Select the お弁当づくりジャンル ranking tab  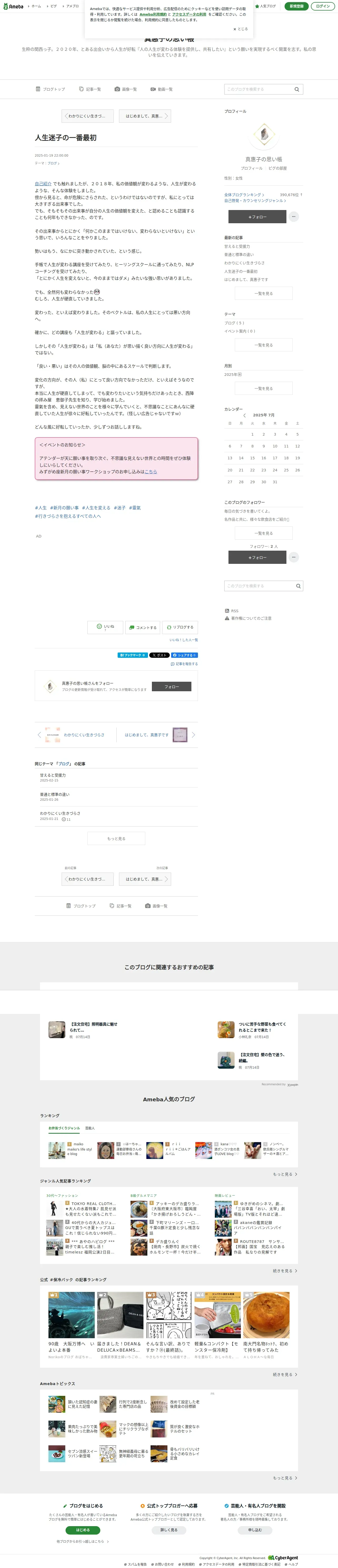pos(64,1128)
